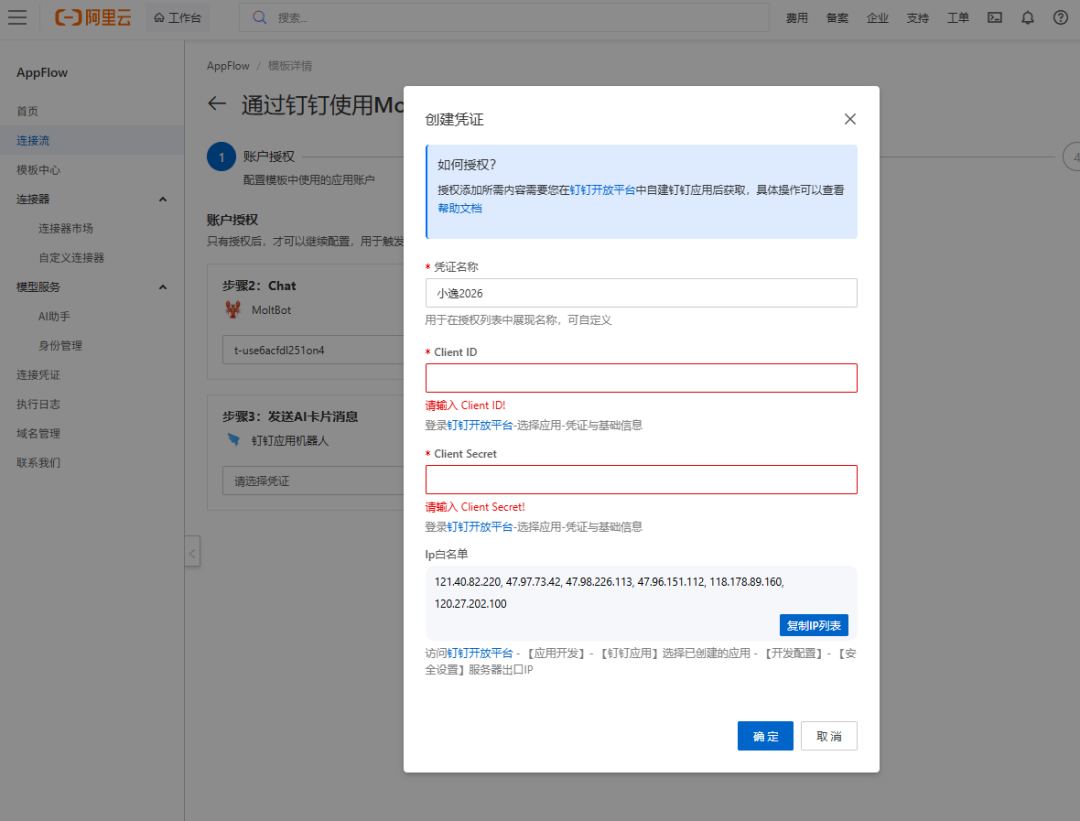Copy the IP list with 复制IP列表
The height and width of the screenshot is (821, 1080).
813,625
